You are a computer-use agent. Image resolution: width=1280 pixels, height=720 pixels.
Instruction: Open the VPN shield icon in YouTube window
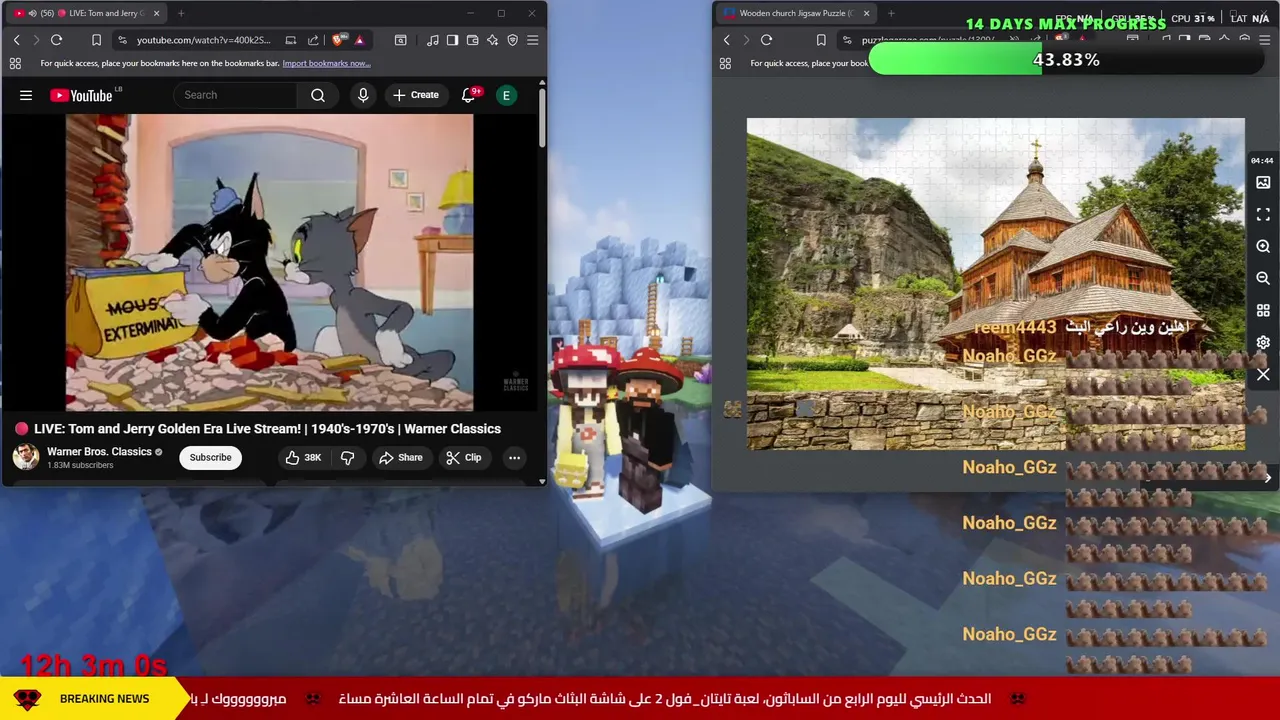(512, 40)
